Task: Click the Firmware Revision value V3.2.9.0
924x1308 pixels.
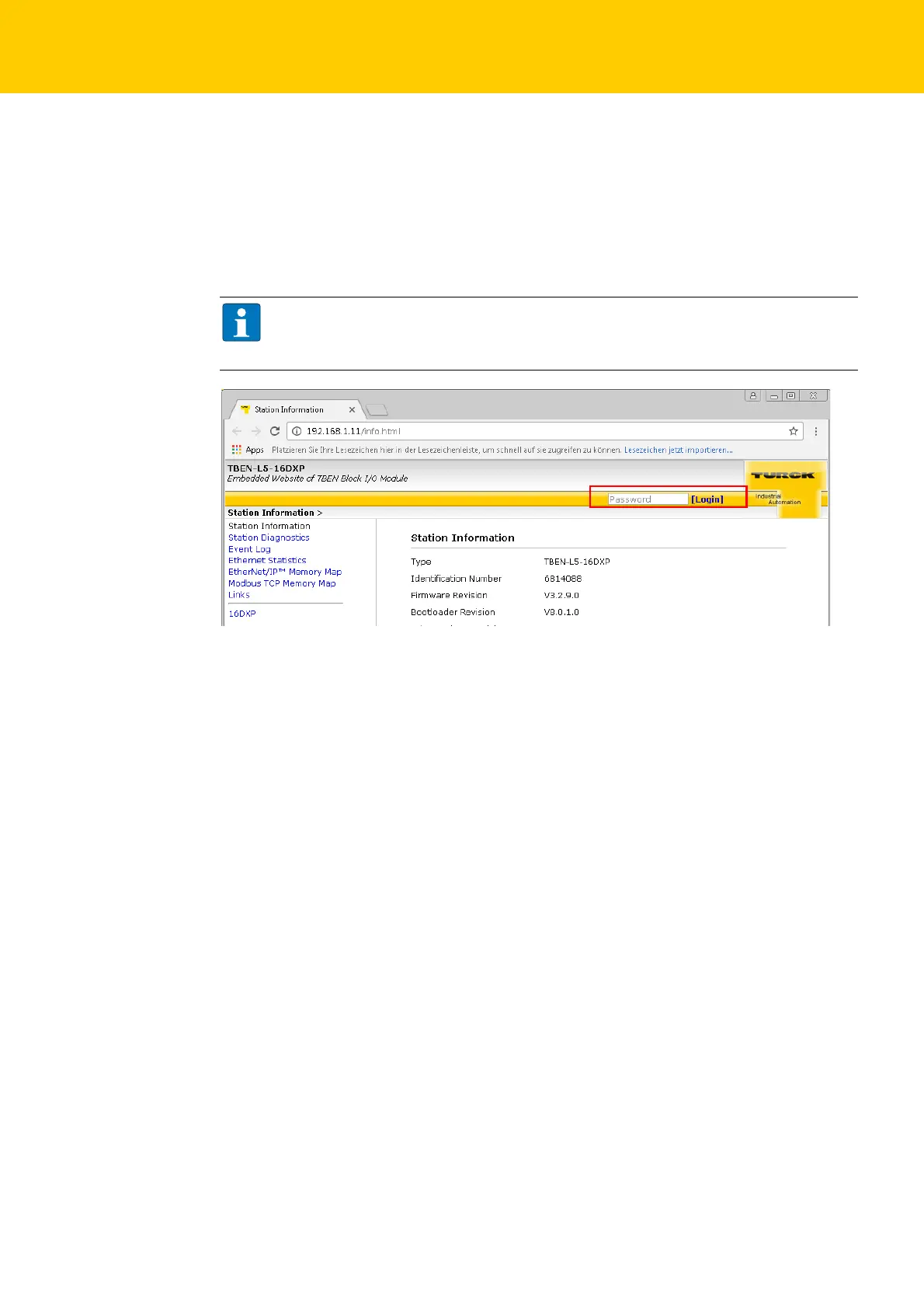Action: (561, 595)
